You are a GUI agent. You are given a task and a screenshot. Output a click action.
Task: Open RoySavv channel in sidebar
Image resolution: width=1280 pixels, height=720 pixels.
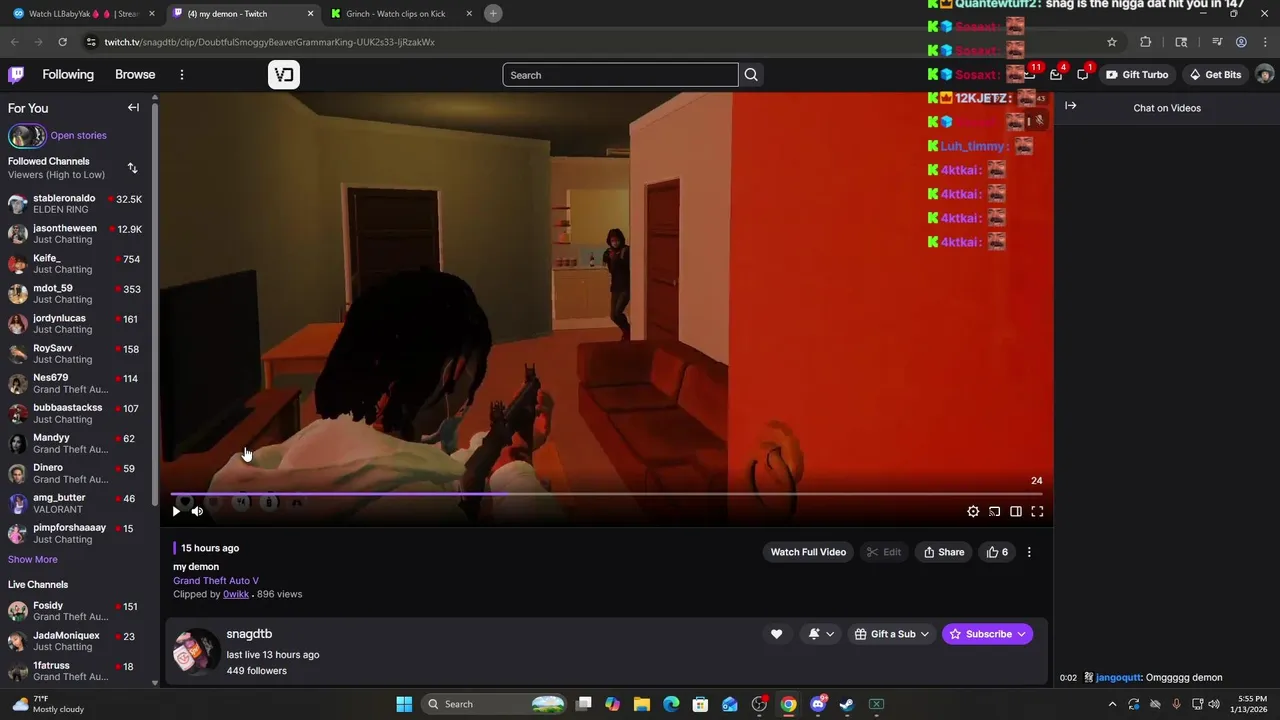tap(76, 354)
